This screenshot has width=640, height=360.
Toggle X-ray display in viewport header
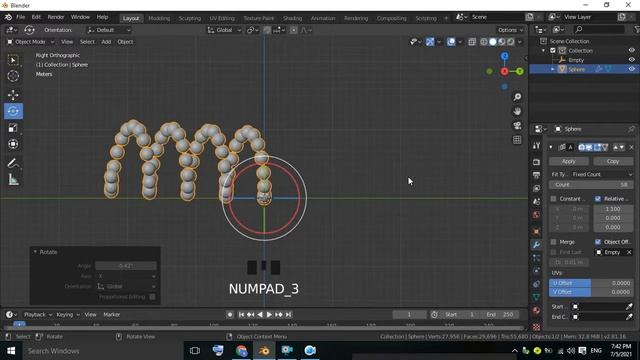[x=472, y=42]
